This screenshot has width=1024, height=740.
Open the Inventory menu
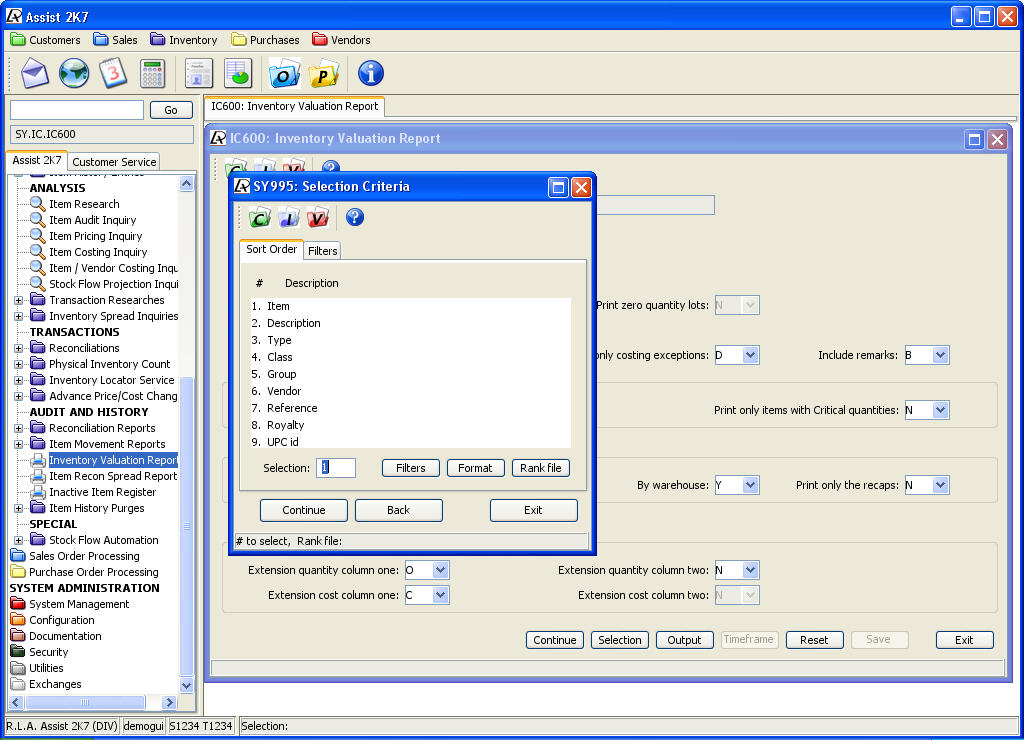pos(184,40)
